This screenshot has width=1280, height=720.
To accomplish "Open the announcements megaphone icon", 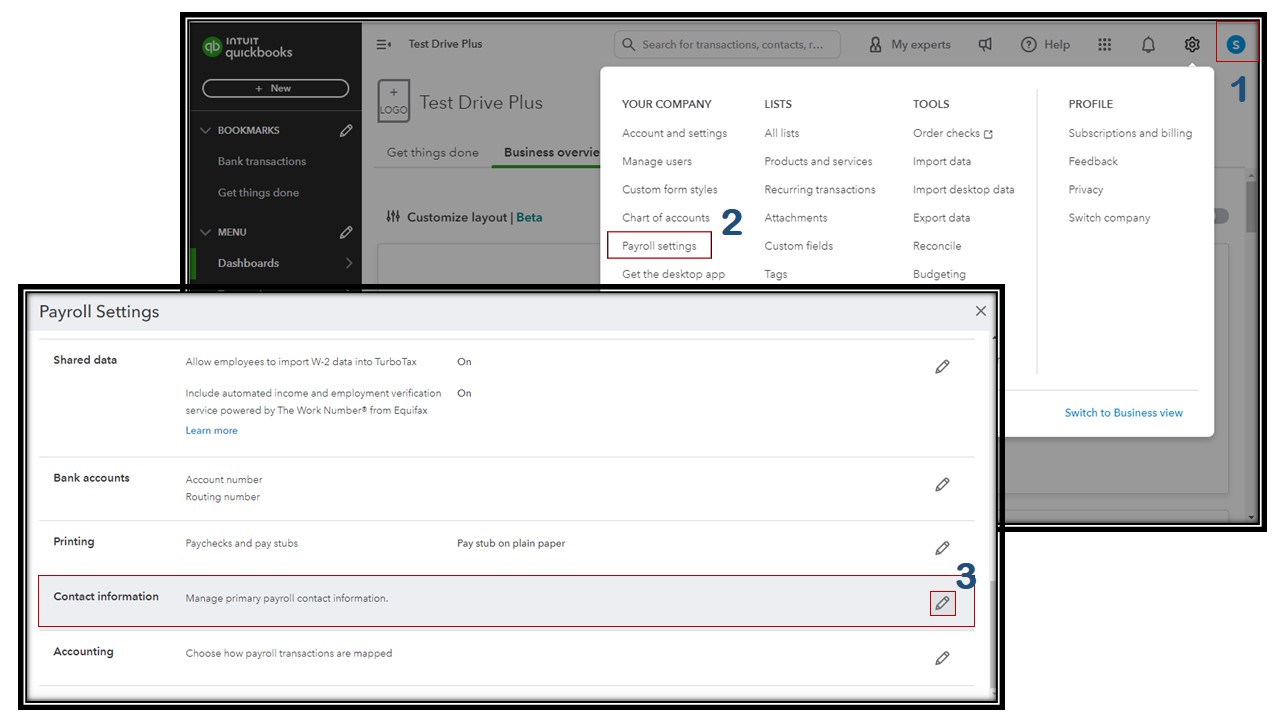I will (985, 44).
